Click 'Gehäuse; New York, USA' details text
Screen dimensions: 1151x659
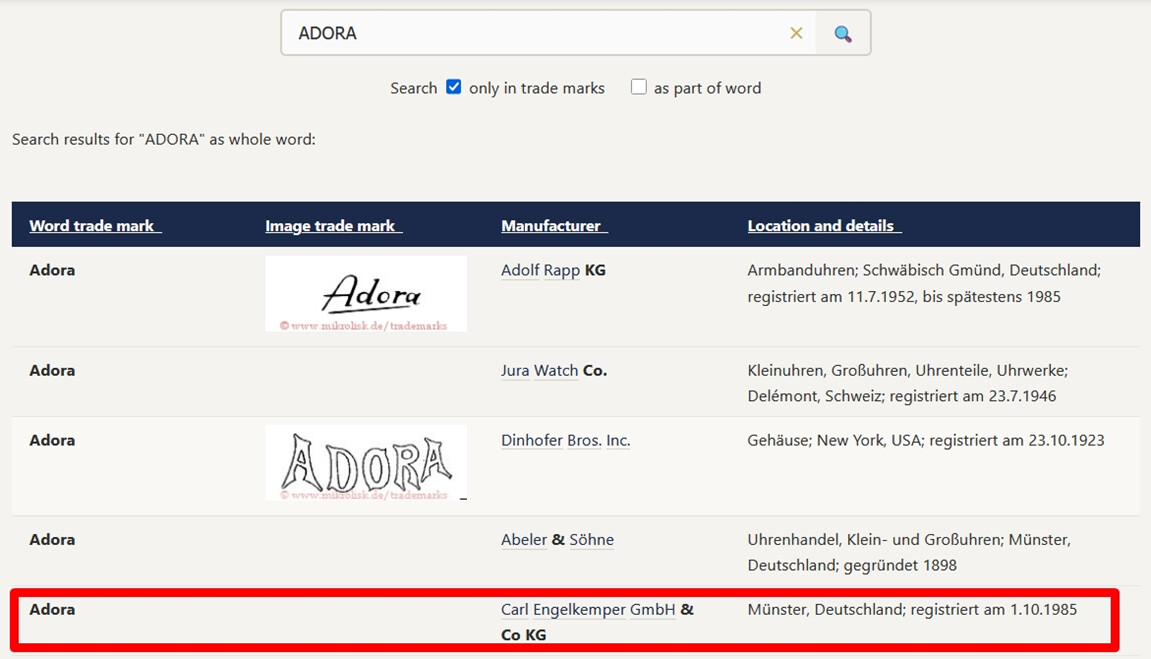(x=835, y=440)
